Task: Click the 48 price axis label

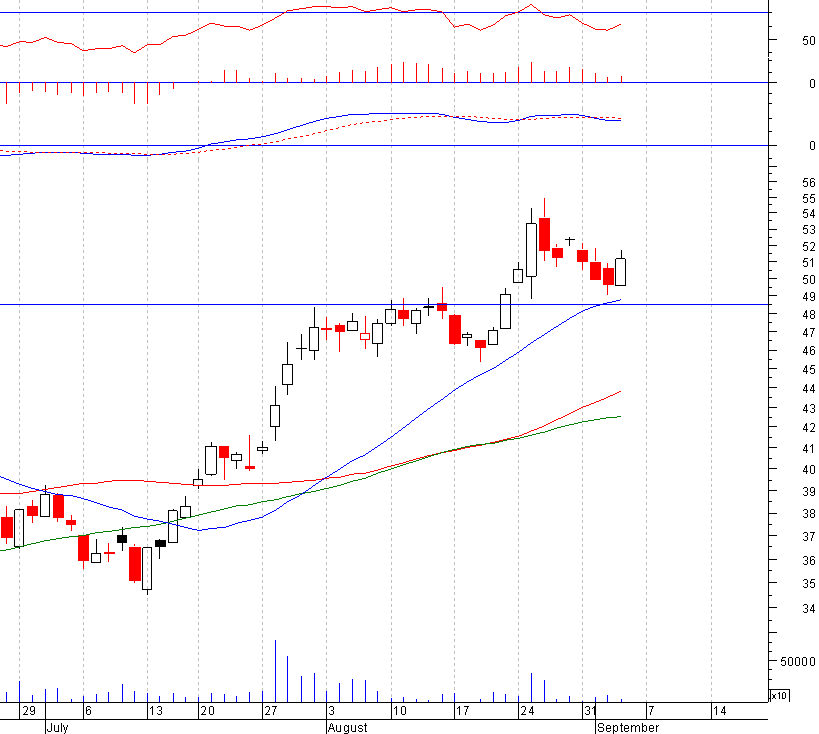Action: (x=809, y=314)
